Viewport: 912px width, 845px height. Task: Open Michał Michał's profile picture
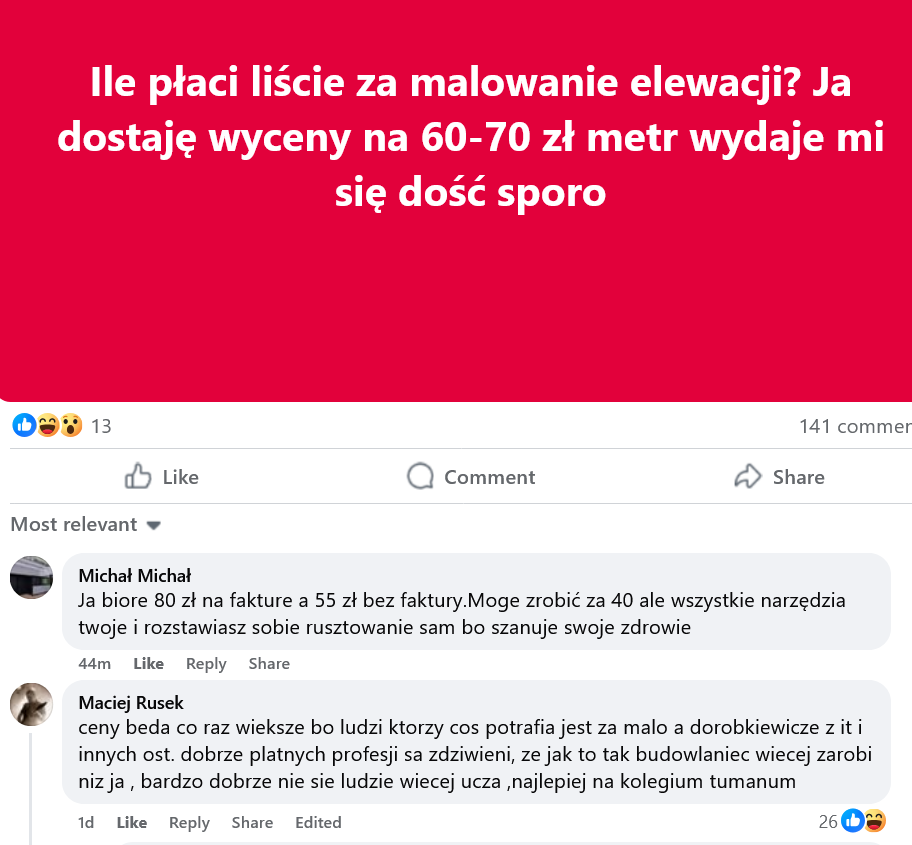[31, 577]
